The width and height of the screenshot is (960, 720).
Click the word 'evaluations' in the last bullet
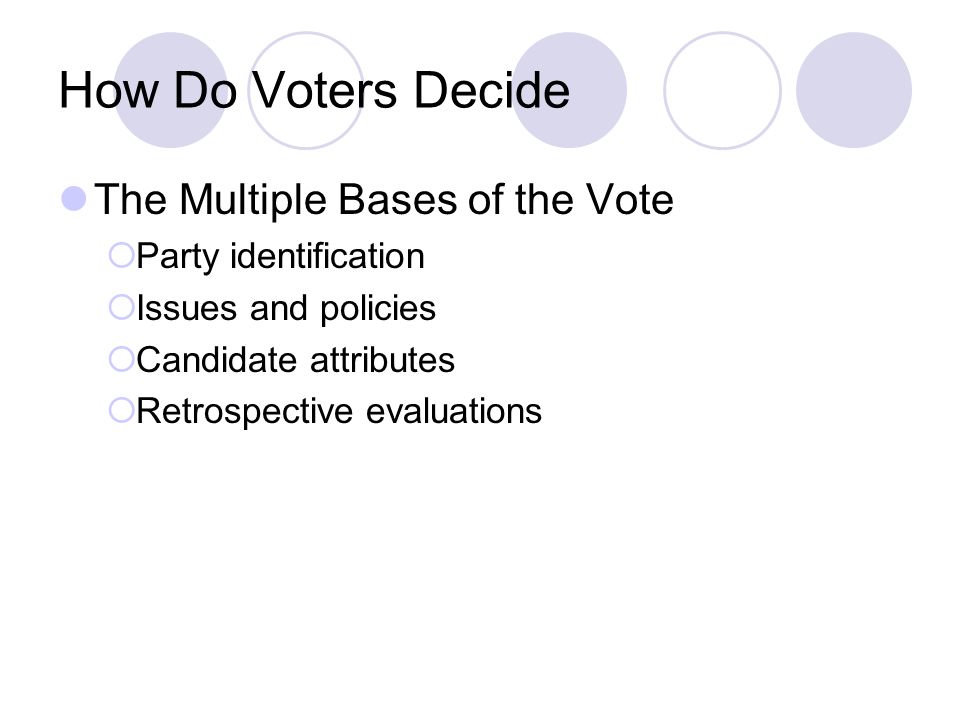tap(454, 411)
